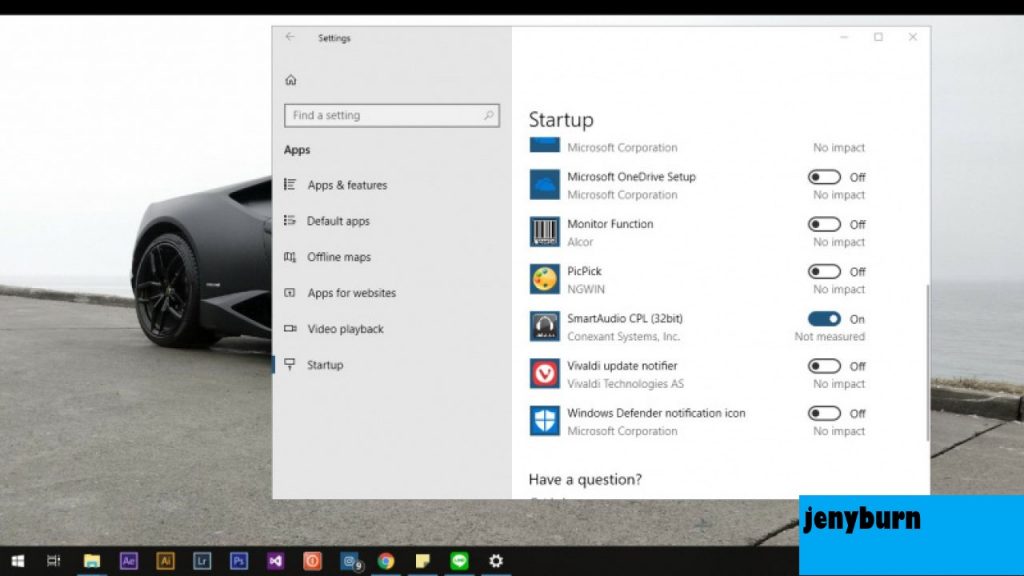Click the Monitor Function barcode icon
The width and height of the screenshot is (1024, 576).
pyautogui.click(x=544, y=232)
